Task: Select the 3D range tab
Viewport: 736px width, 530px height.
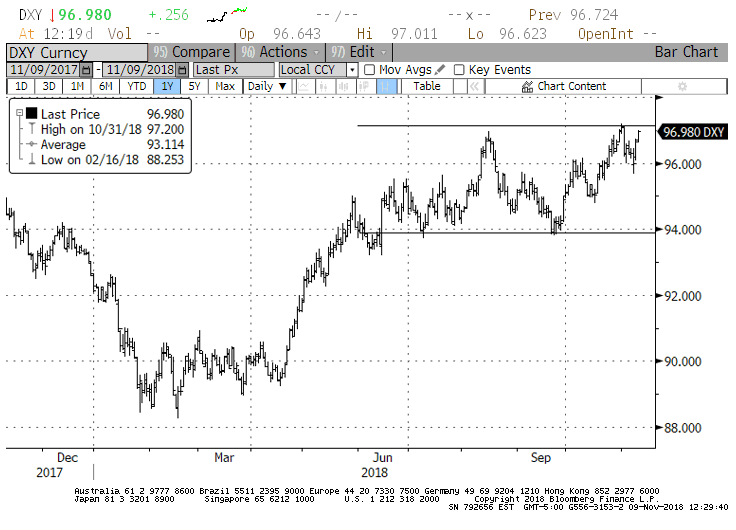Action: pos(49,87)
